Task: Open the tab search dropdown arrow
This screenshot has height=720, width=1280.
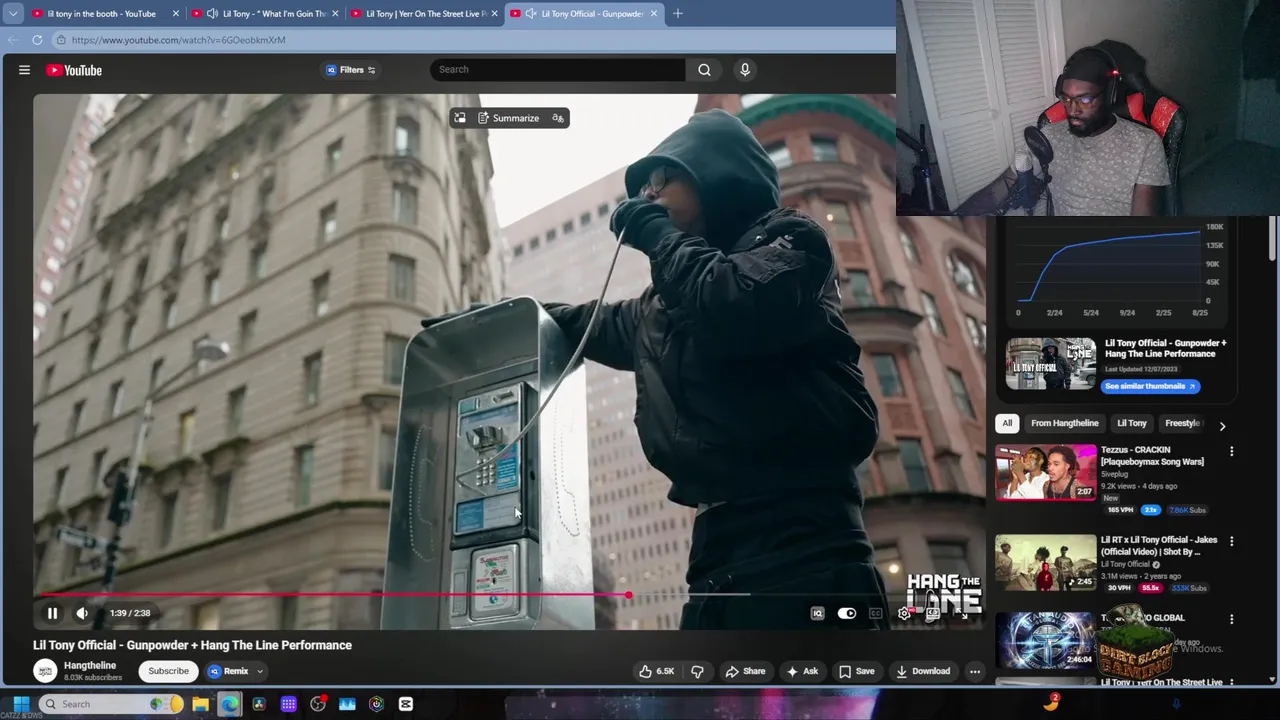Action: click(x=13, y=14)
